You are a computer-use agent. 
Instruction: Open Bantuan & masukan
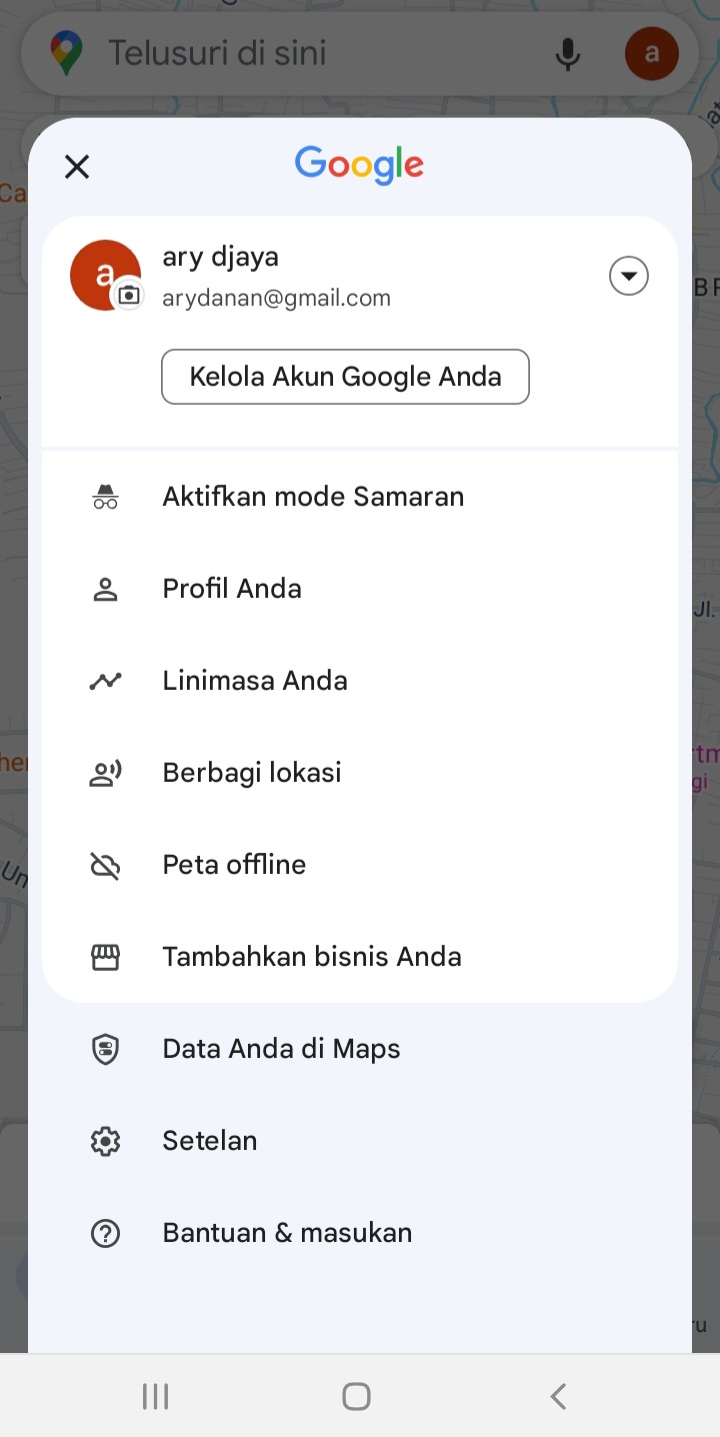click(360, 1233)
